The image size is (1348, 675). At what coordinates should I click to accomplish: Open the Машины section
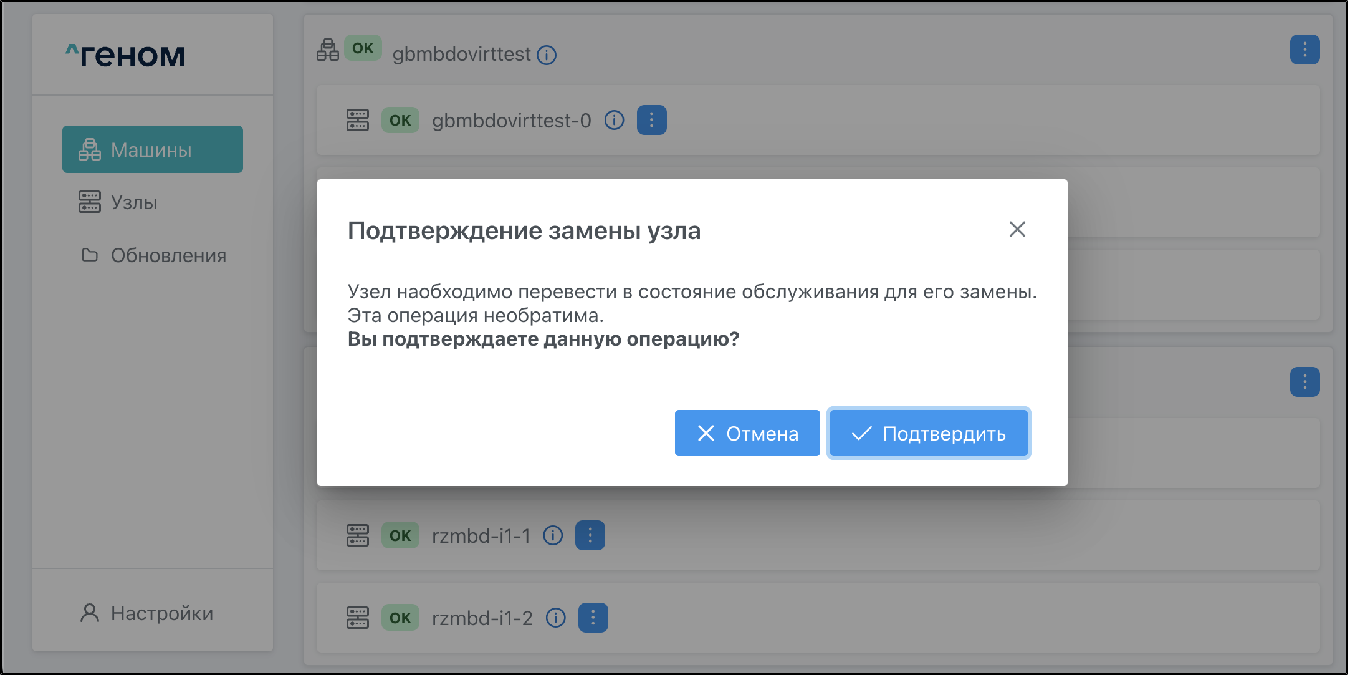click(x=152, y=150)
